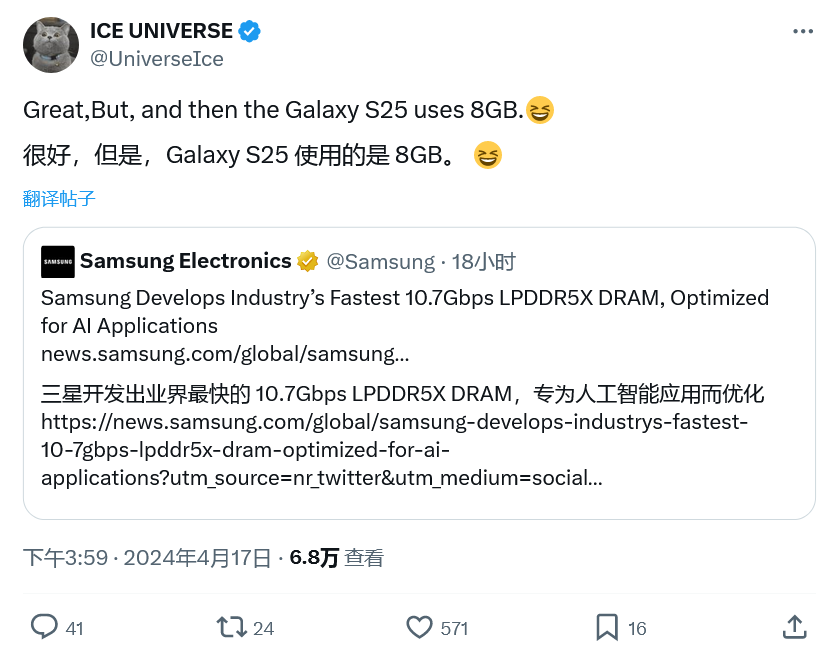Open quoted tweet with Chinese text about 10.7Gbps LPDDR5X
Image resolution: width=835 pixels, height=658 pixels.
(x=402, y=394)
